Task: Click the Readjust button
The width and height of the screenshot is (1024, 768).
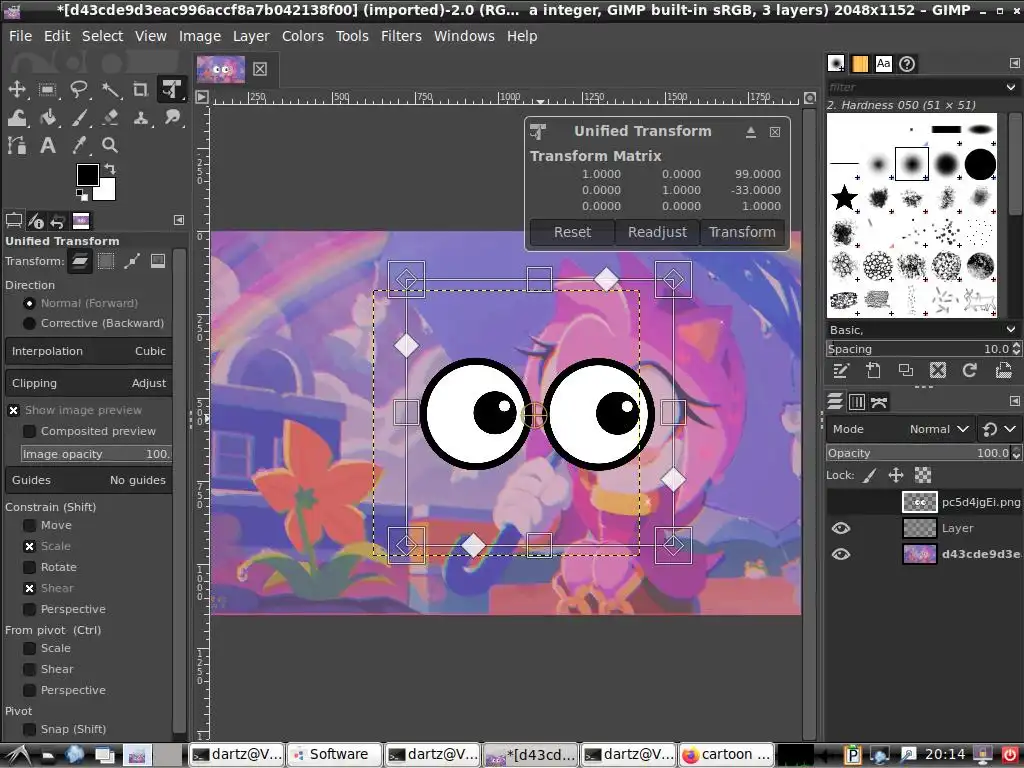Action: pyautogui.click(x=657, y=232)
